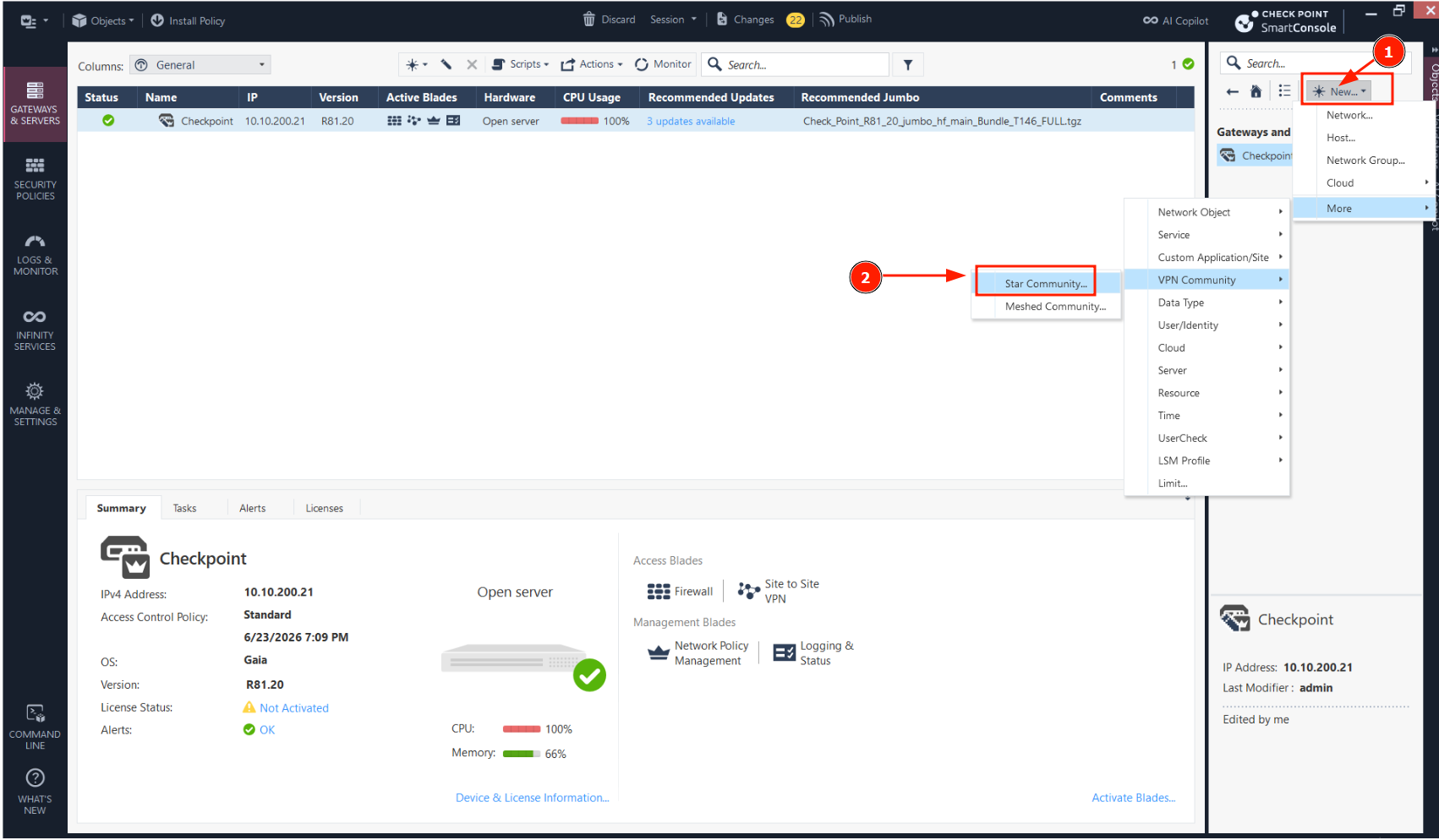Image resolution: width=1439 pixels, height=840 pixels.
Task: Click the Memory 66% bar in the summary
Action: click(x=522, y=754)
